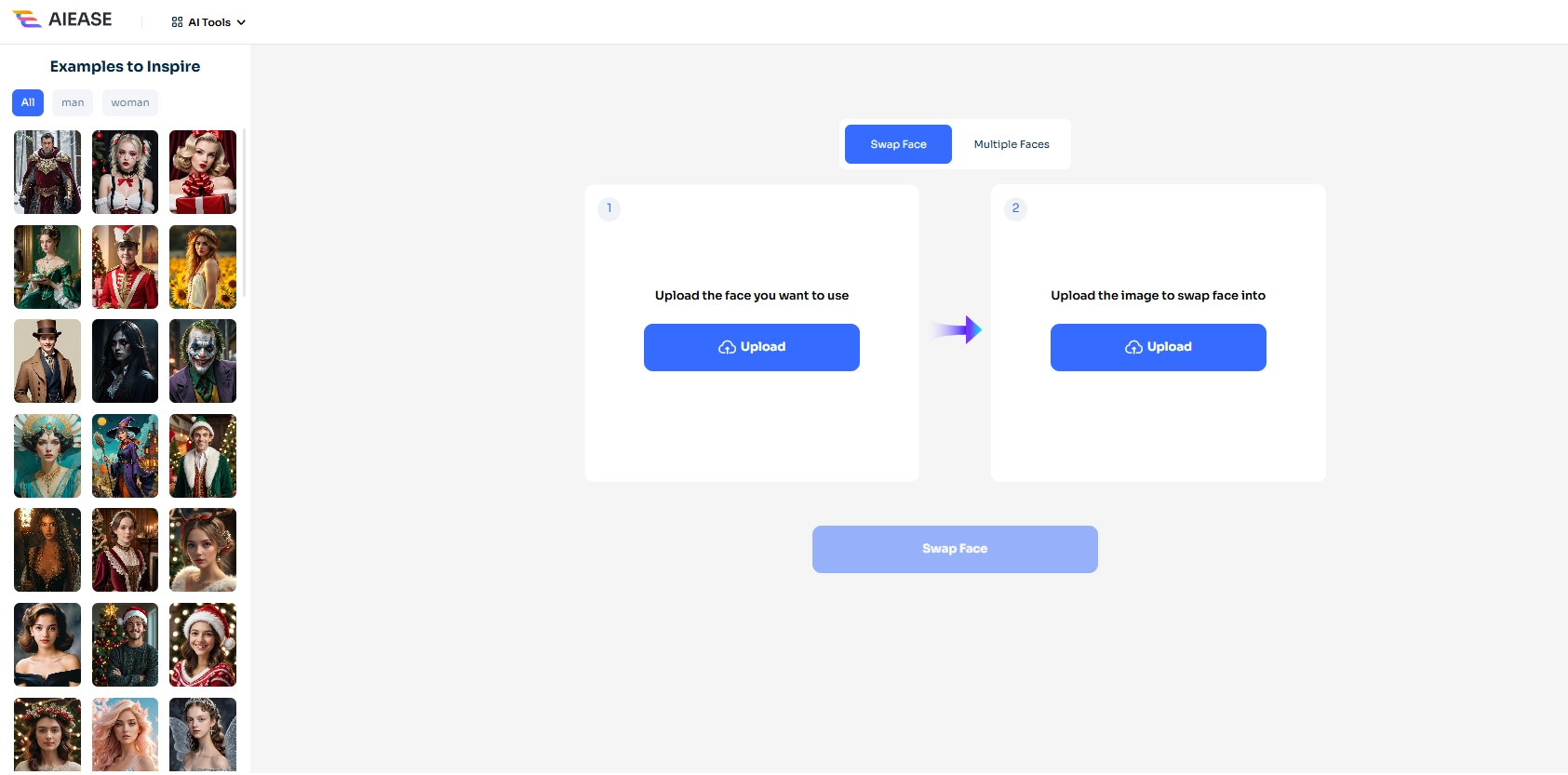Screen dimensions: 1568x775
Task: Click the step 2 number badge
Action: (1015, 208)
